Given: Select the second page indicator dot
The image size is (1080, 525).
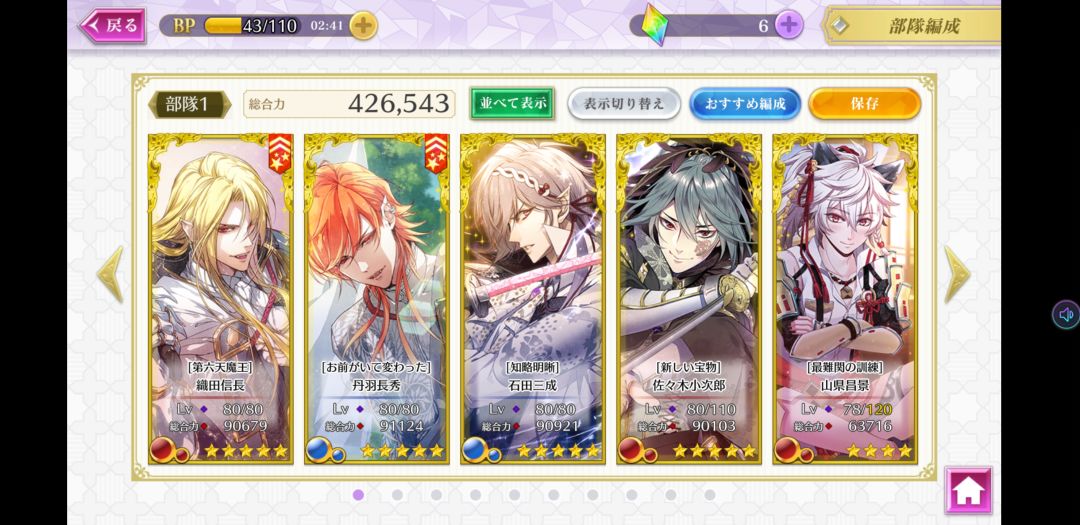Looking at the screenshot, I should coord(397,495).
